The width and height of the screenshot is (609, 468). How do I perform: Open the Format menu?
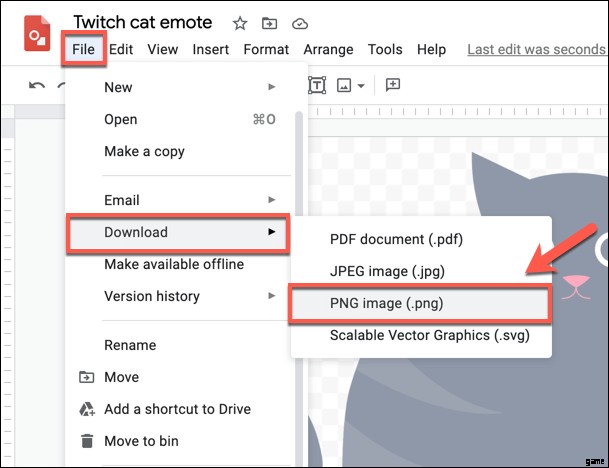[x=266, y=49]
